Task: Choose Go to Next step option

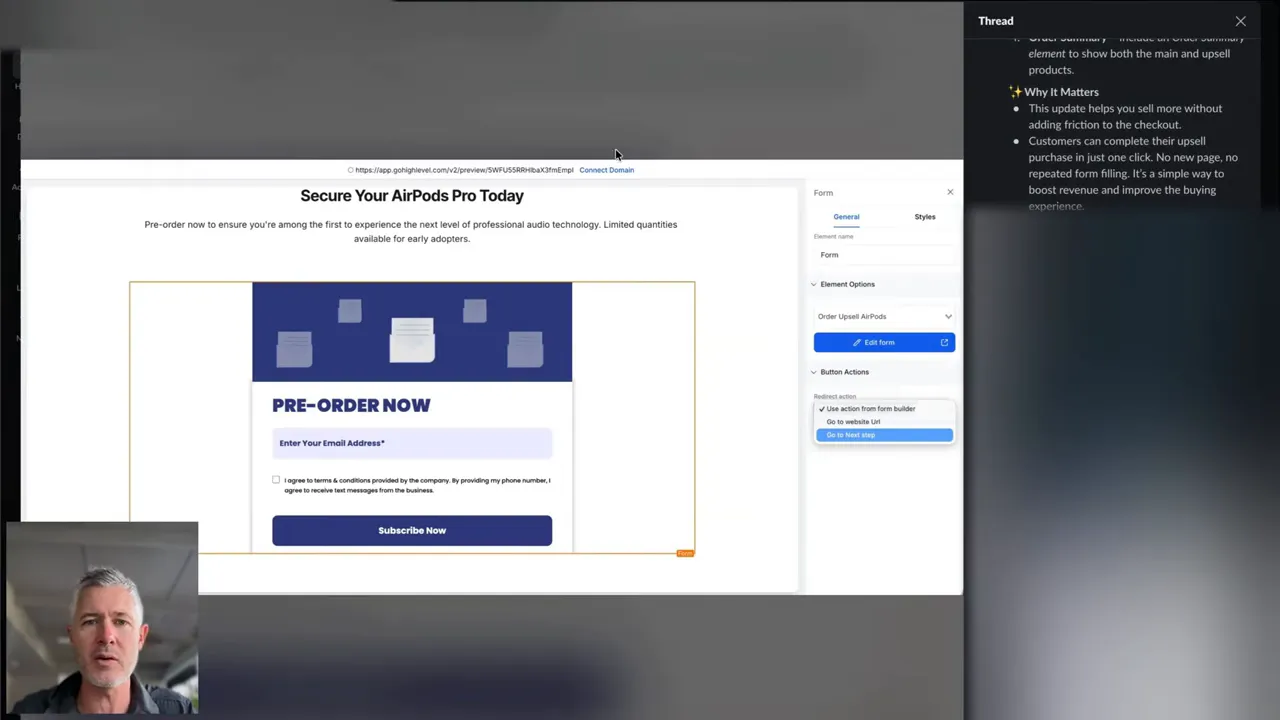Action: tap(884, 435)
